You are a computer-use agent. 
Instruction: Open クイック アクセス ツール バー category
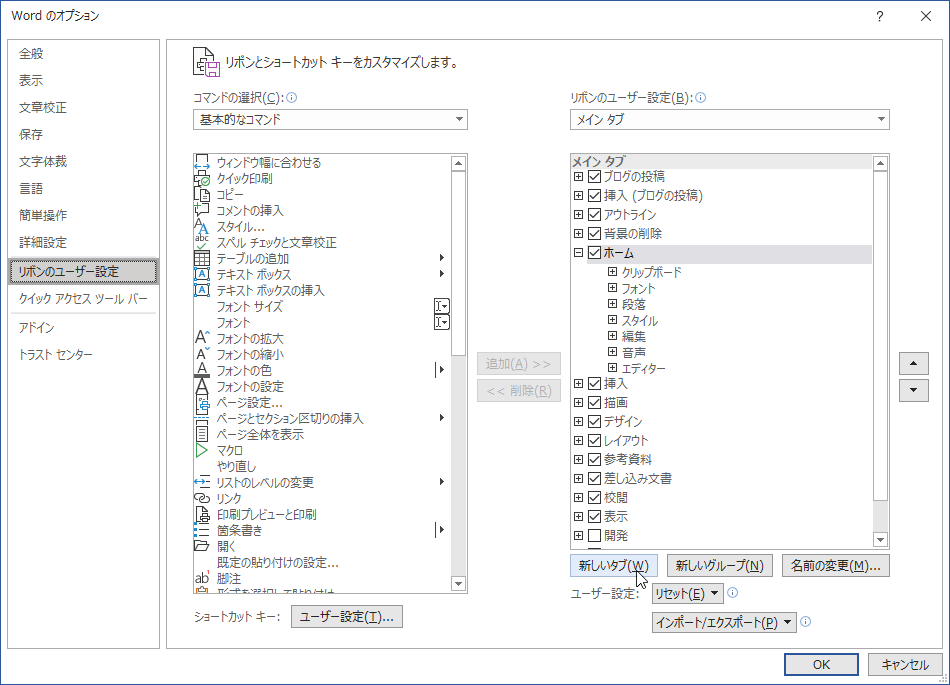[x=83, y=299]
